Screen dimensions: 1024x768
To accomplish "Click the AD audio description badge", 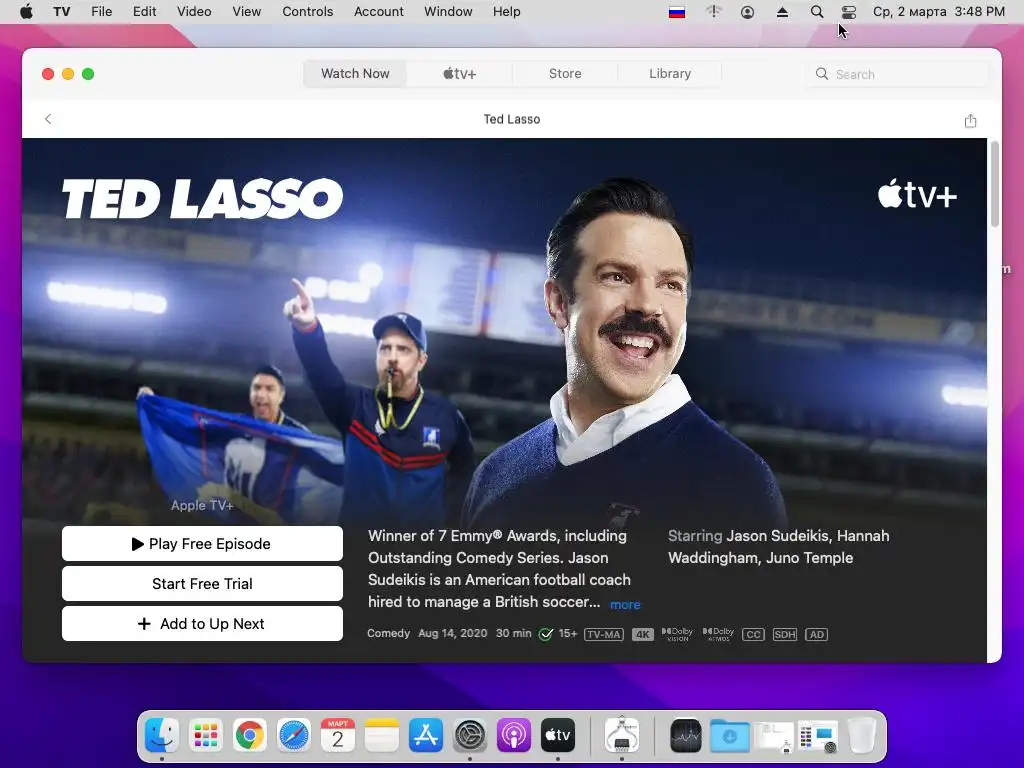I will [816, 635].
